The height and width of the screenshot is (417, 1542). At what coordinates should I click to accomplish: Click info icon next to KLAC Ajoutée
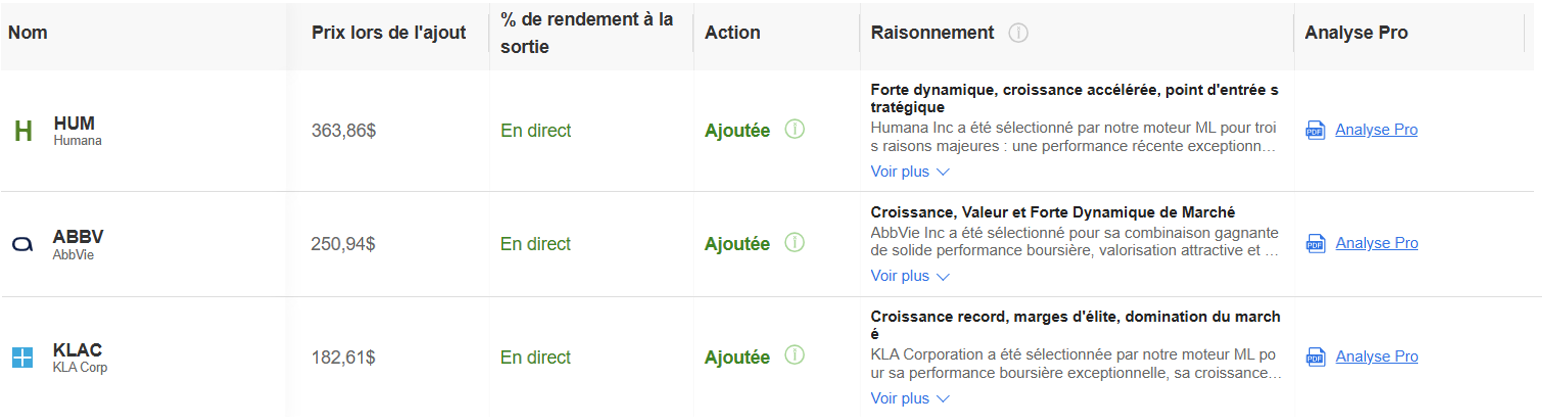(x=795, y=356)
